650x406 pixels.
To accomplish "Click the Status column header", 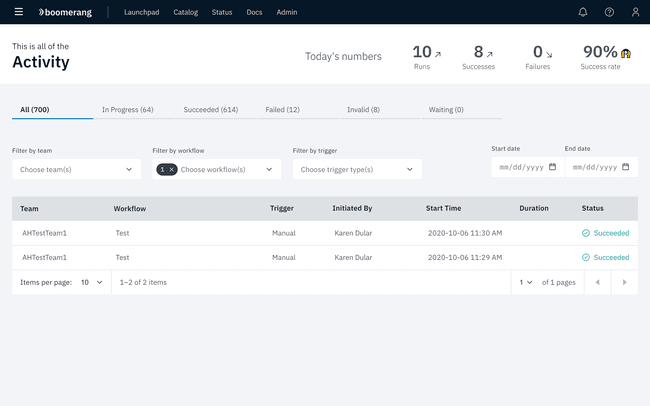I will tap(592, 208).
